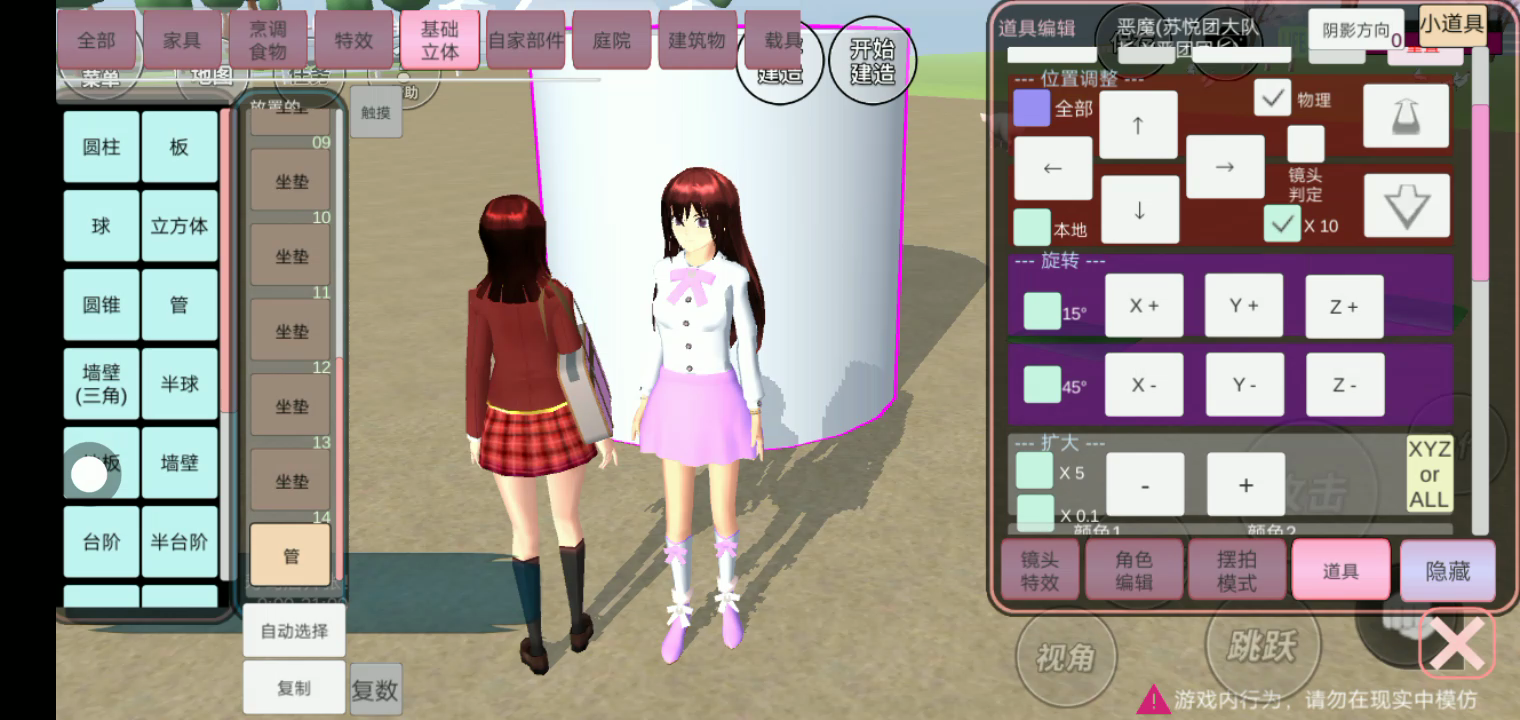
Task: Toggle the XYZ or ALL scale mode
Action: coord(1429,474)
